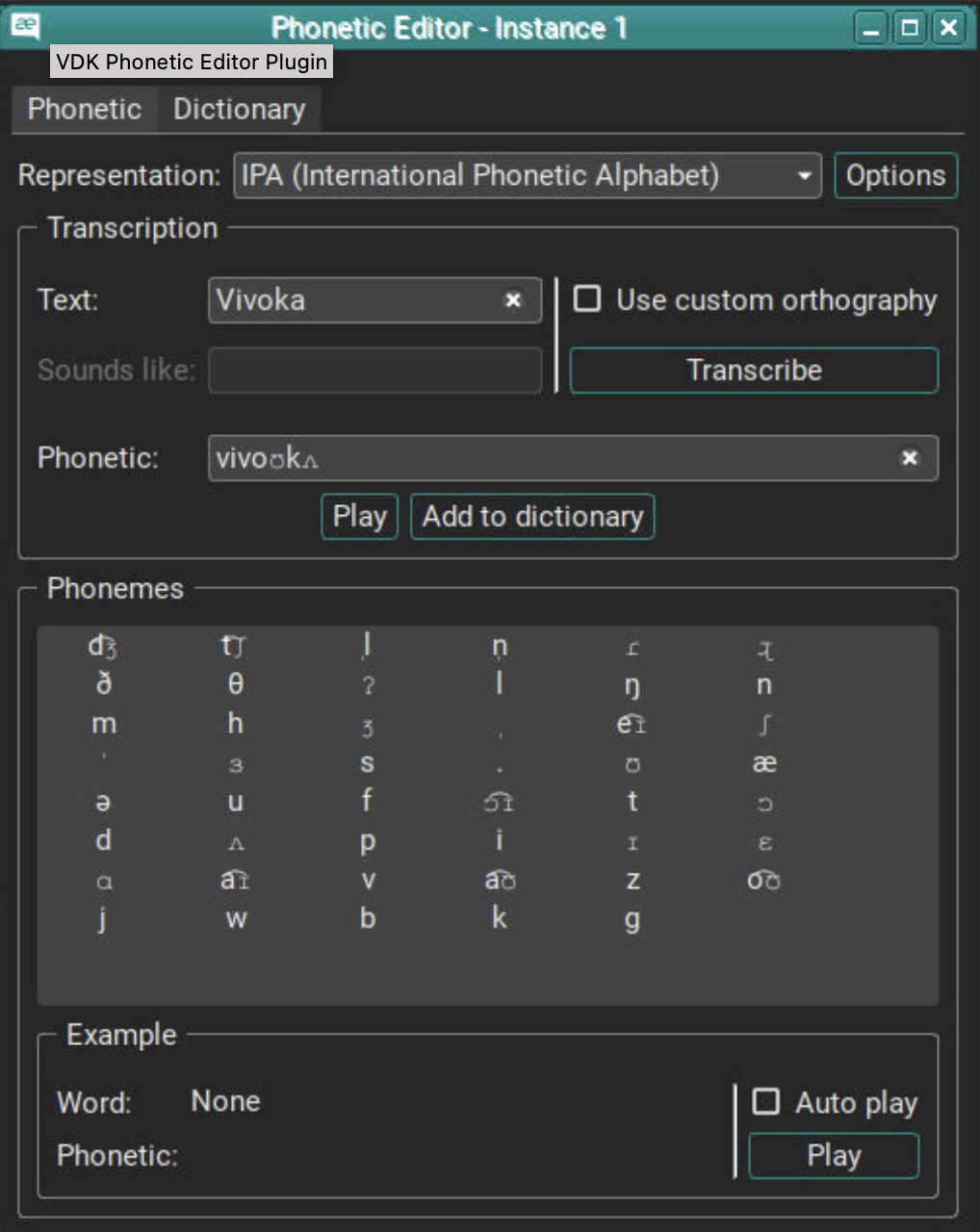Open the Dictionary tab
The height and width of the screenshot is (1232, 980).
pyautogui.click(x=239, y=109)
